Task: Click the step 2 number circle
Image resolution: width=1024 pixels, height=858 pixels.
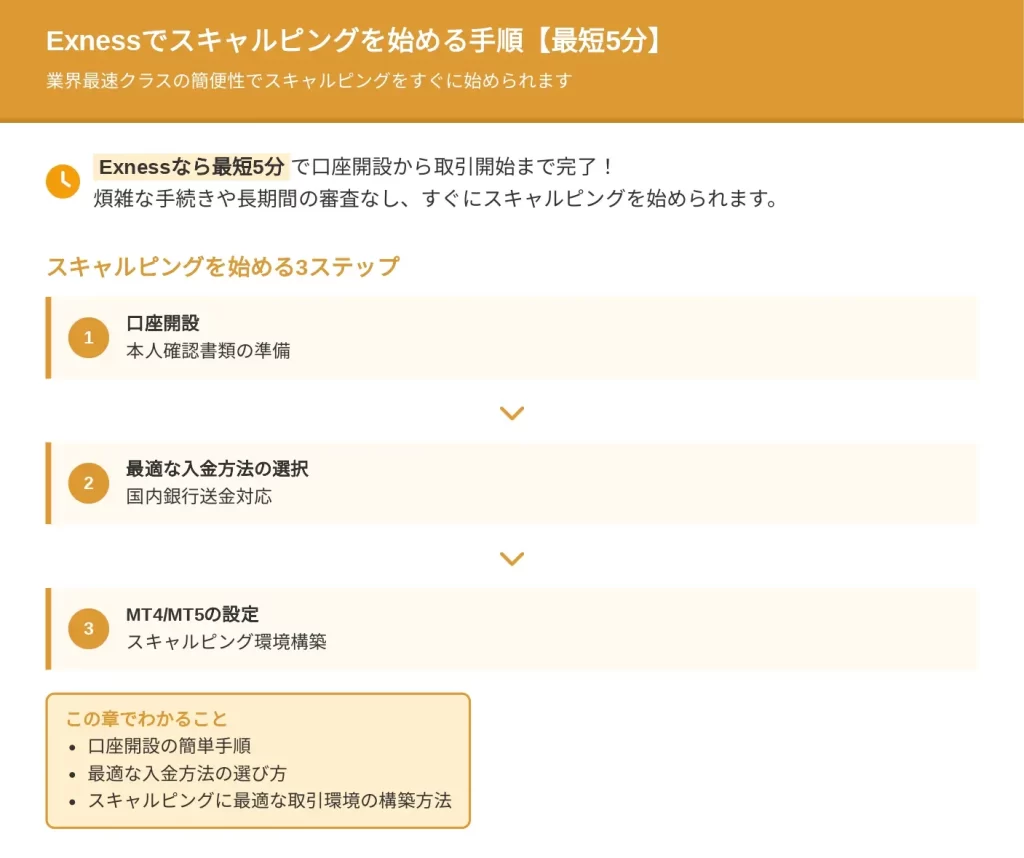Action: pyautogui.click(x=89, y=483)
